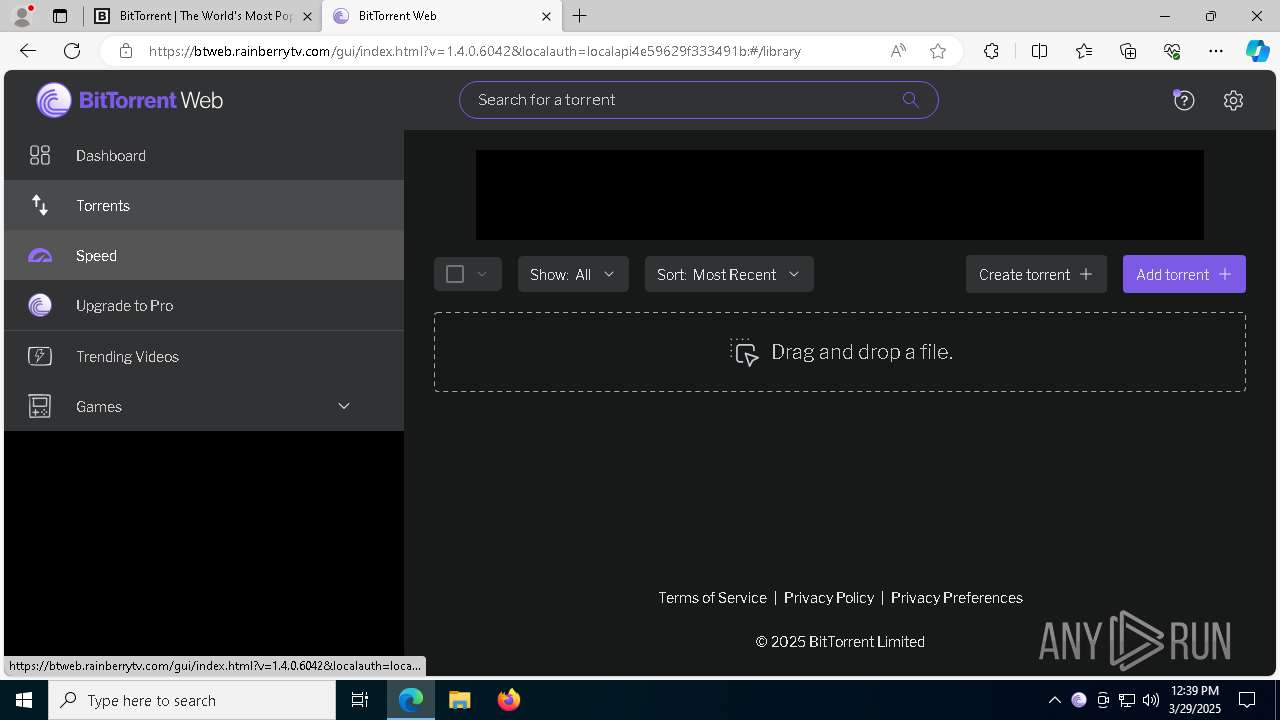Expand the selection options chevron
The height and width of the screenshot is (720, 1280).
[x=482, y=274]
